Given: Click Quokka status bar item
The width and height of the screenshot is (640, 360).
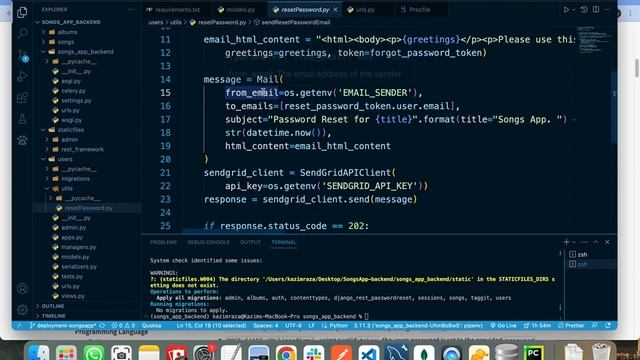Looking at the screenshot, I should 151,326.
